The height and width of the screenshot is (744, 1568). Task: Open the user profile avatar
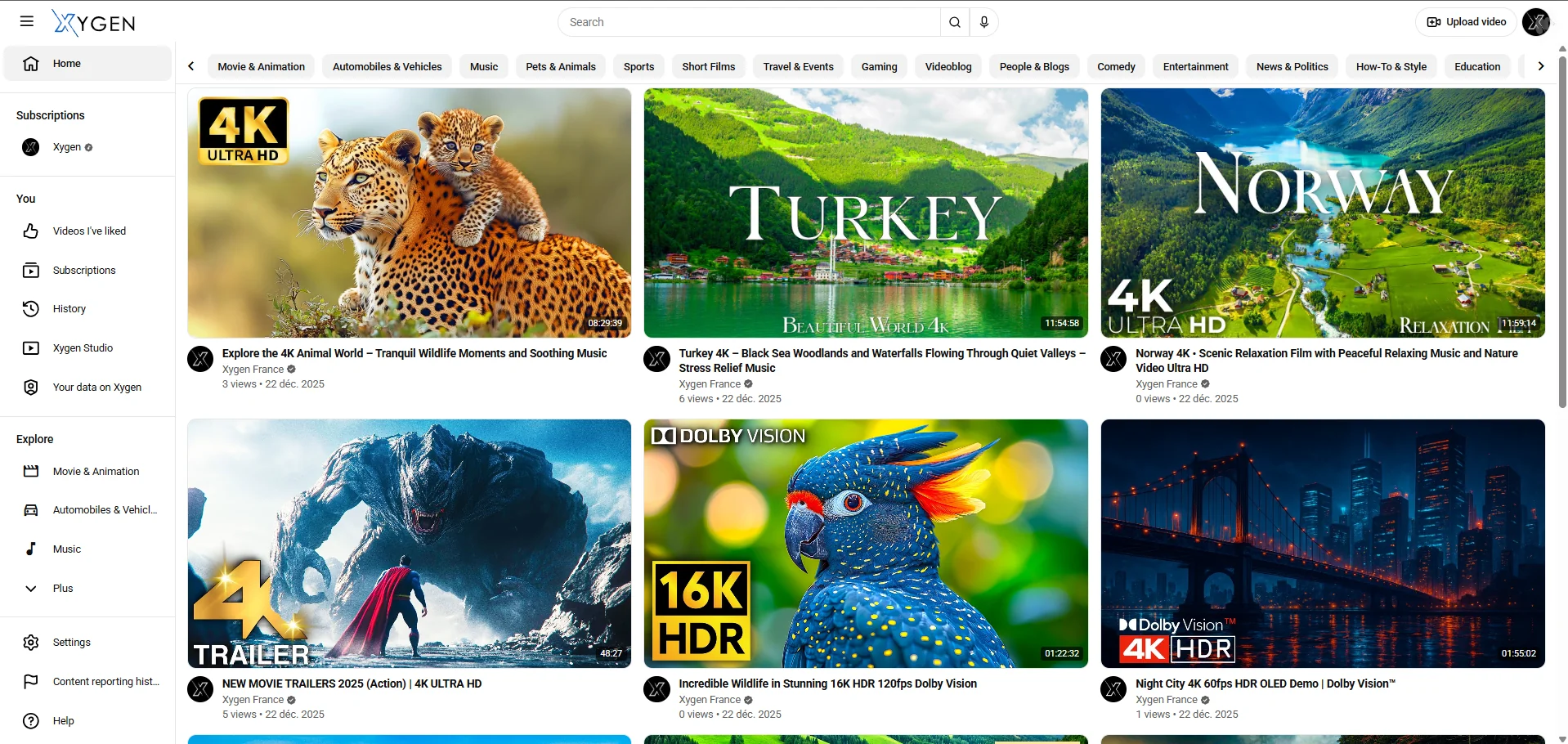(x=1535, y=22)
